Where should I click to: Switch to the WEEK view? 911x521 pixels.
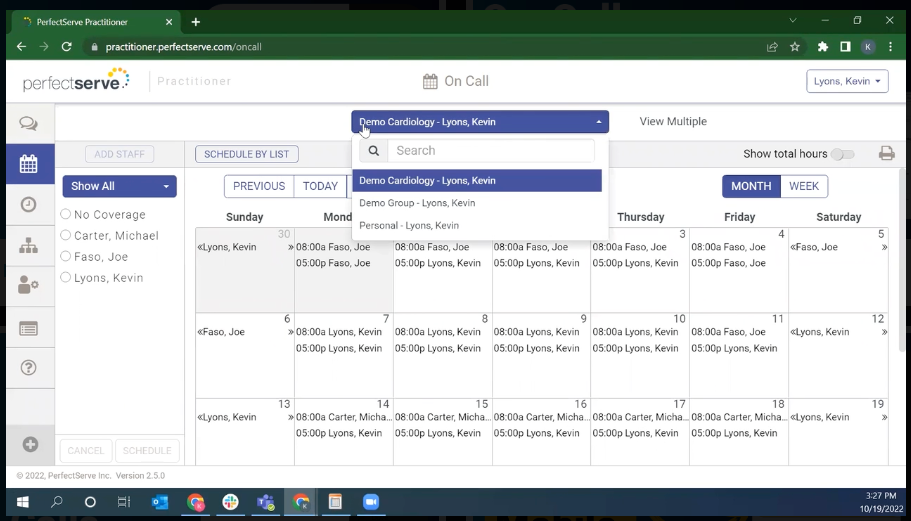[803, 186]
